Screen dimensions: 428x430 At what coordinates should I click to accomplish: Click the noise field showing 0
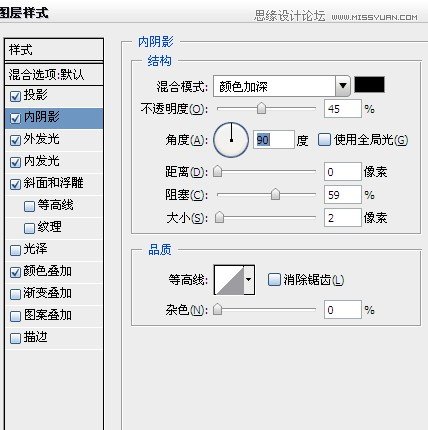point(343,310)
